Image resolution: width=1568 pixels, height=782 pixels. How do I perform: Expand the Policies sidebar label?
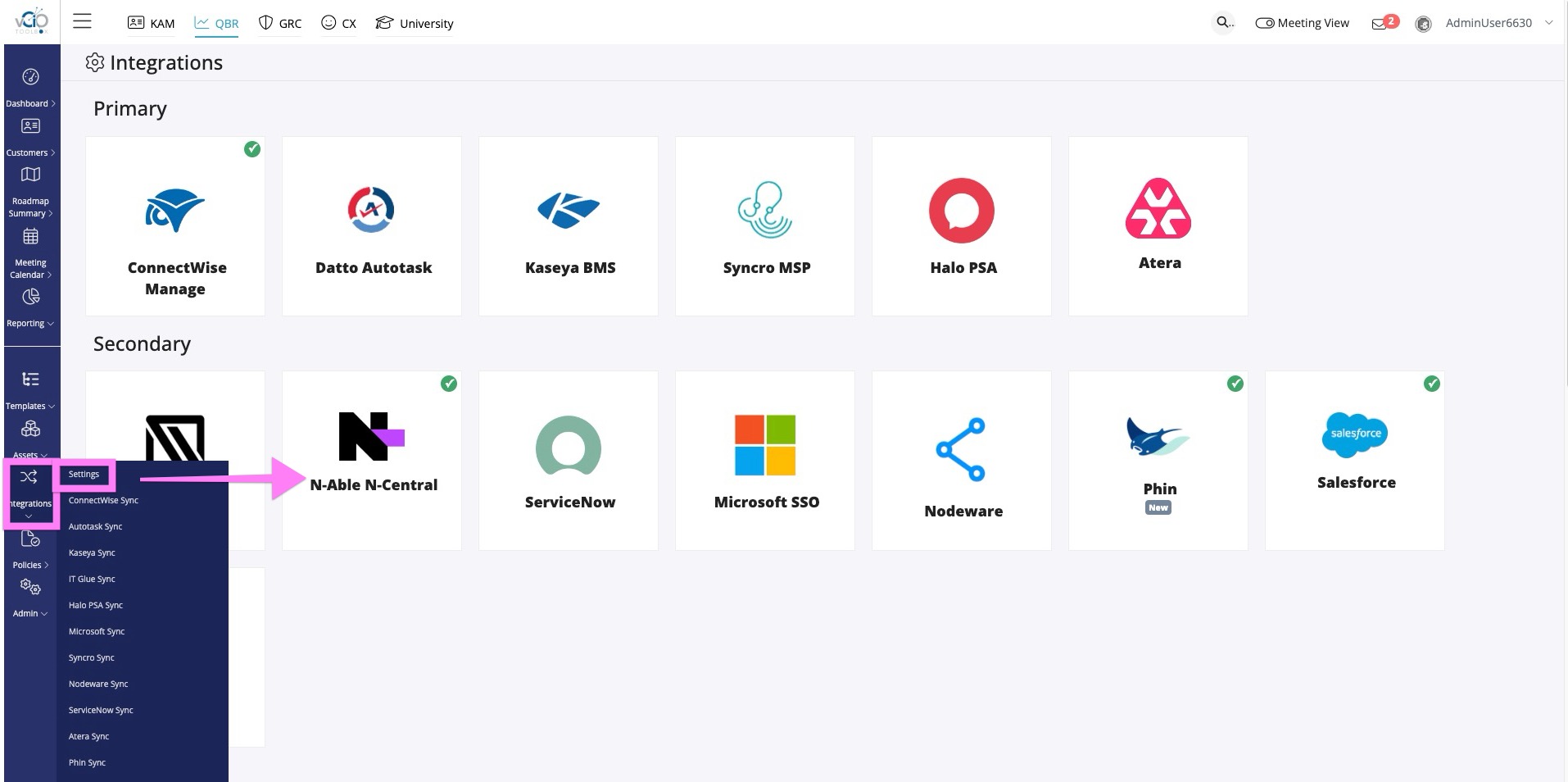click(x=30, y=565)
